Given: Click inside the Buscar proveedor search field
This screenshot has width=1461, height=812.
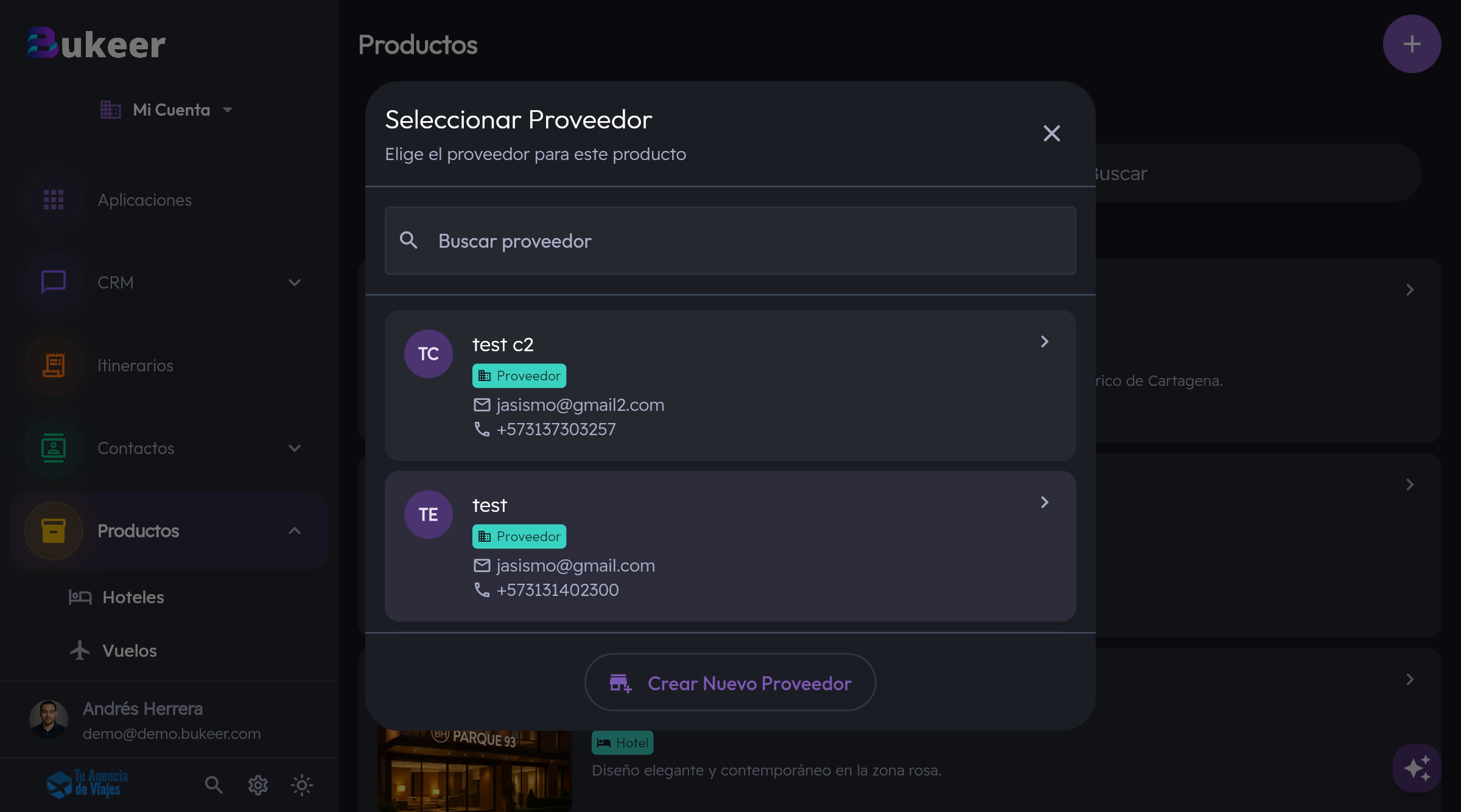Looking at the screenshot, I should 730,240.
